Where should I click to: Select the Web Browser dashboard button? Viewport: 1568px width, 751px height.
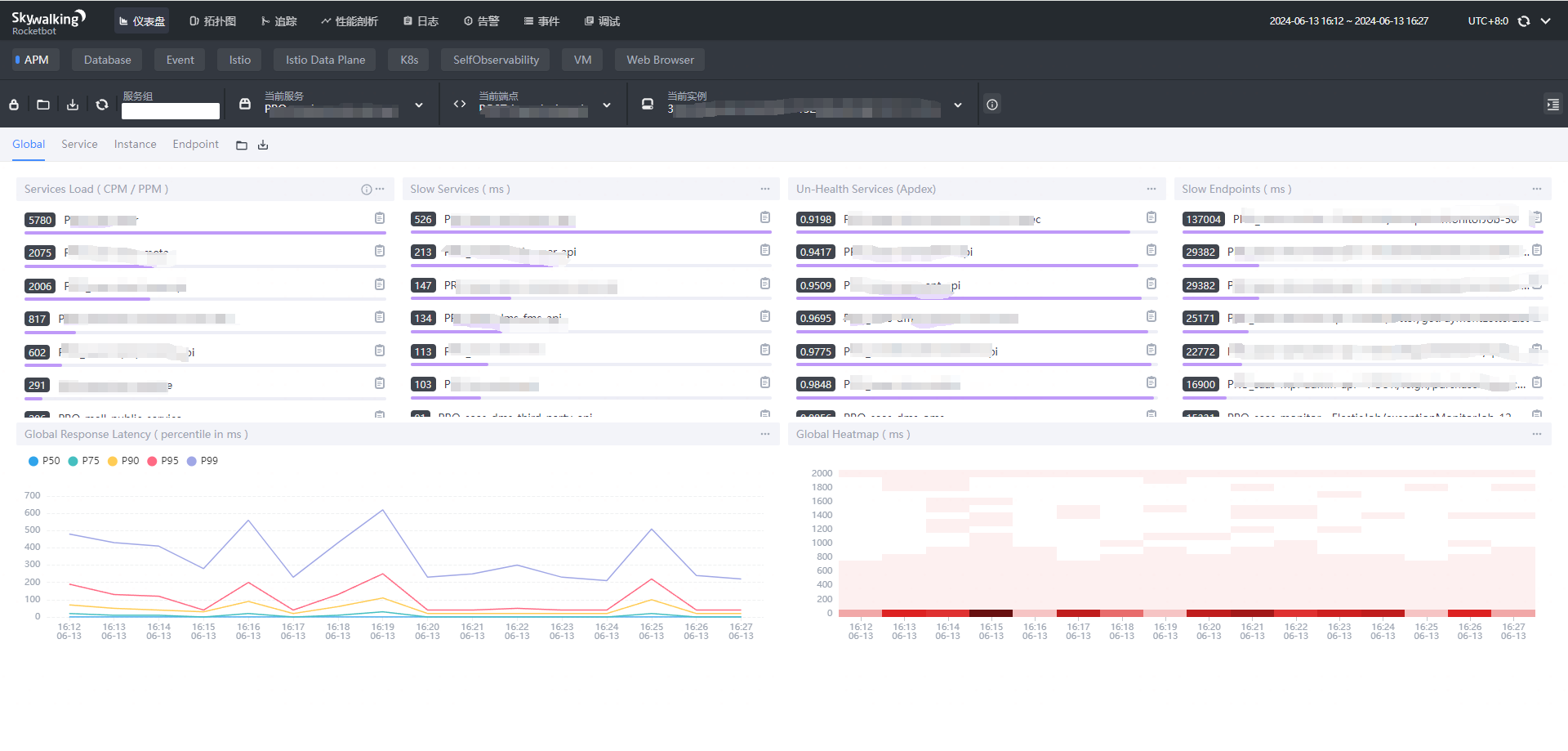[x=660, y=60]
